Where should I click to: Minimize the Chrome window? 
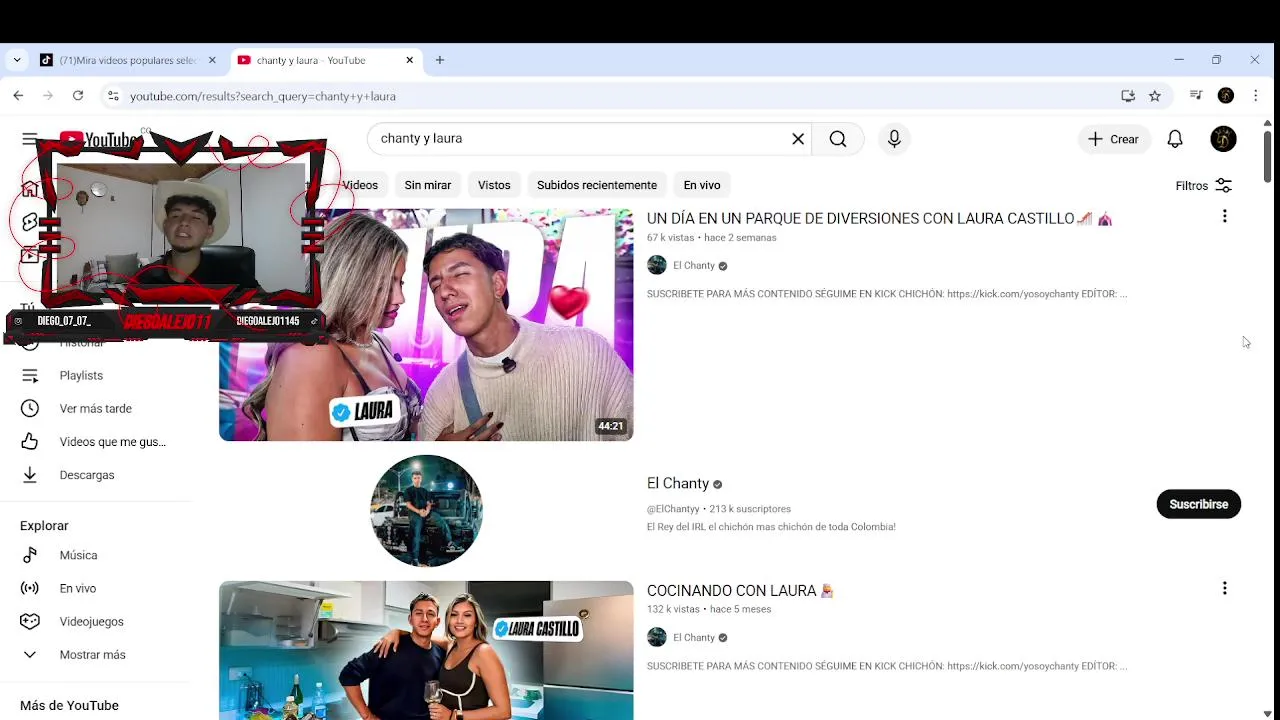point(1179,60)
